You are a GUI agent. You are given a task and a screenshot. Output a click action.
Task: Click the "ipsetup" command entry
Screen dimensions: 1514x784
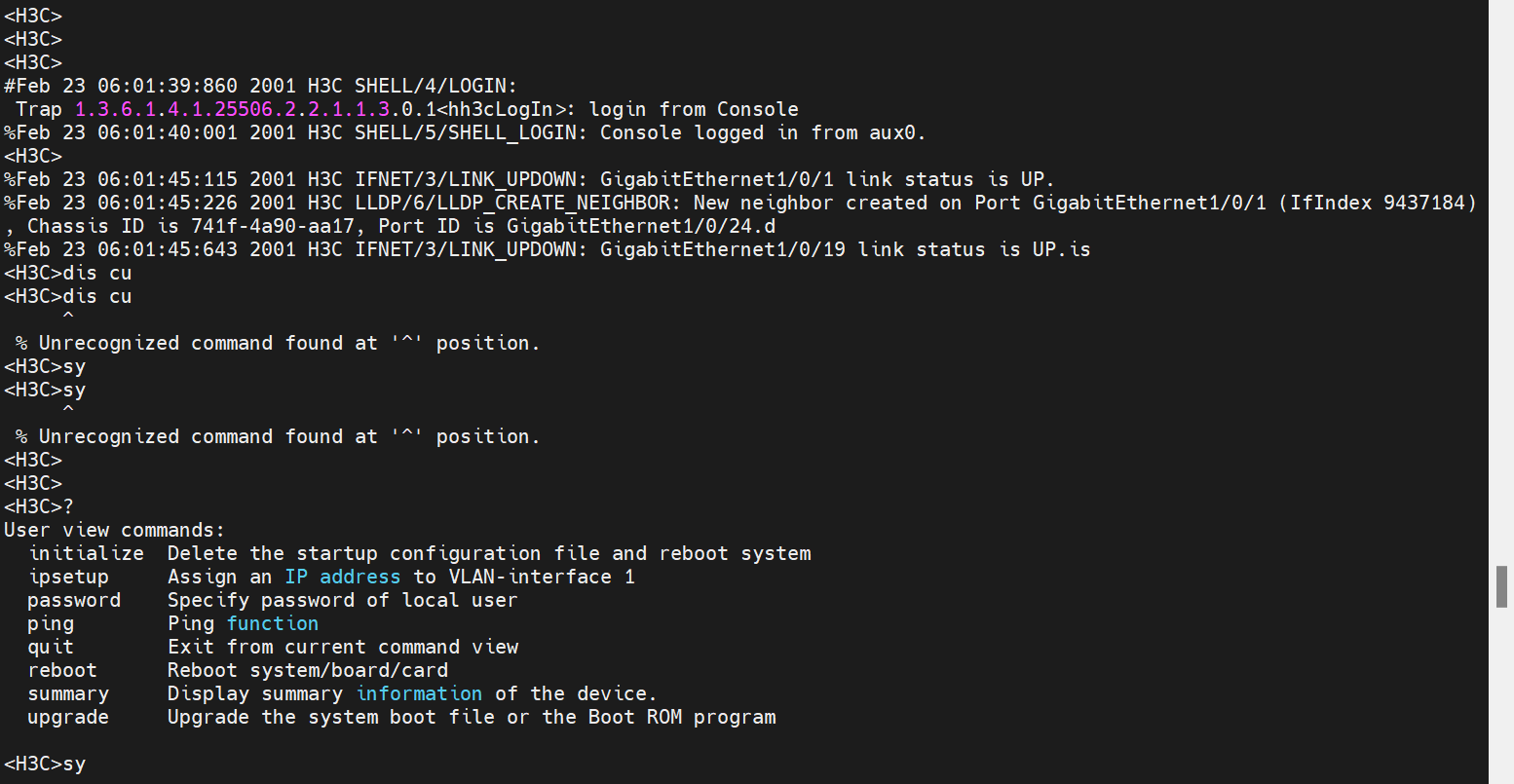point(68,577)
